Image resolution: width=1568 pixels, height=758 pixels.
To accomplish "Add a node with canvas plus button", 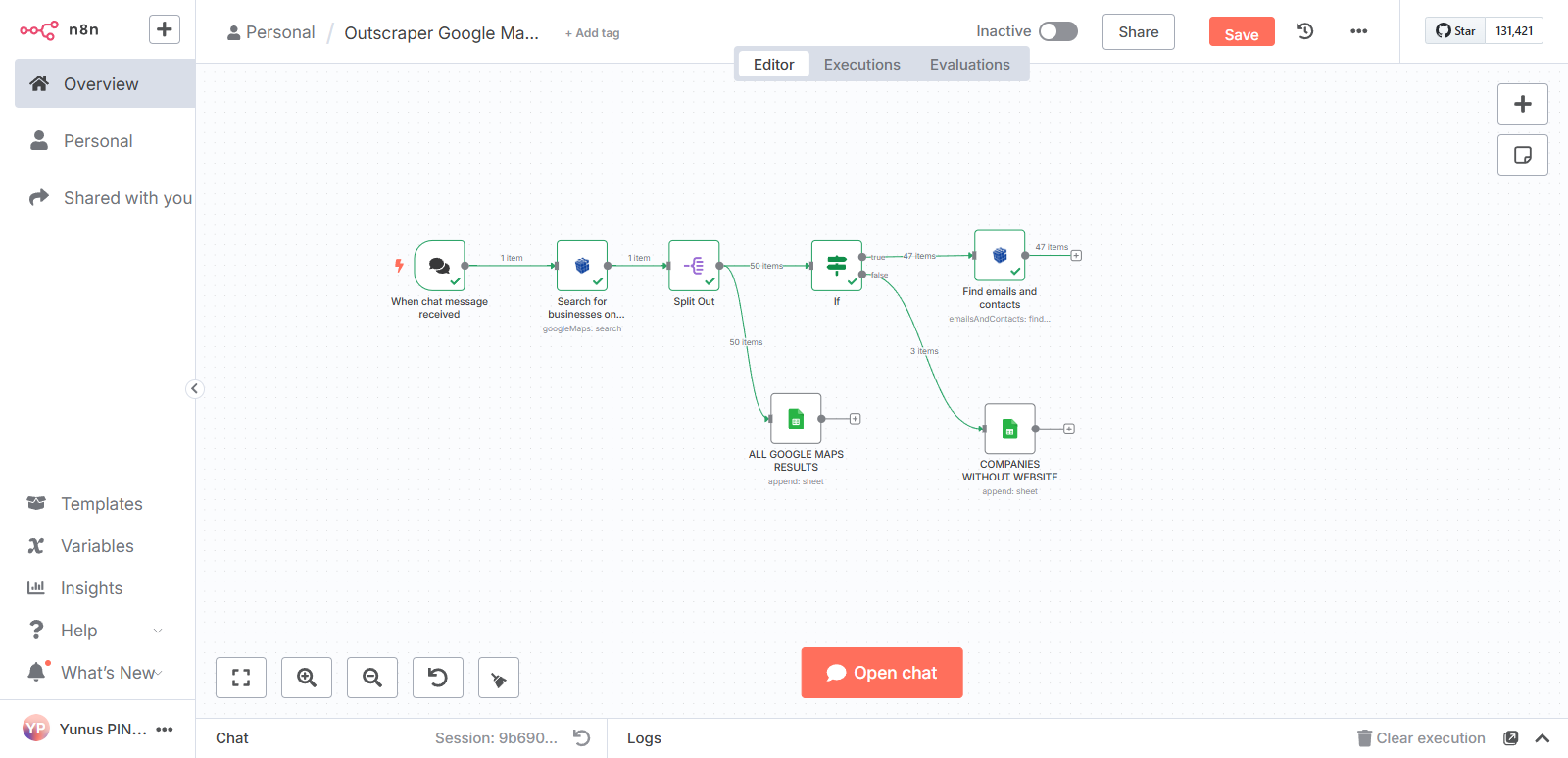I will pyautogui.click(x=1523, y=104).
